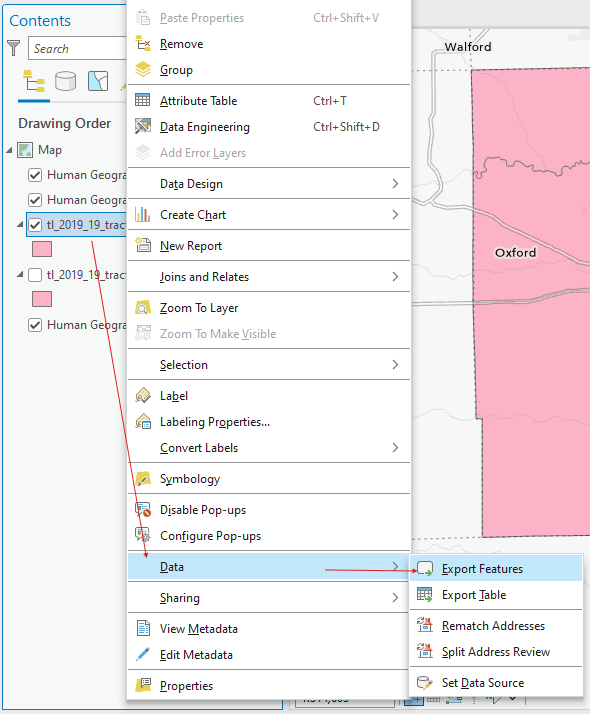
Task: Choose Set Data Source
Action: coord(496,683)
